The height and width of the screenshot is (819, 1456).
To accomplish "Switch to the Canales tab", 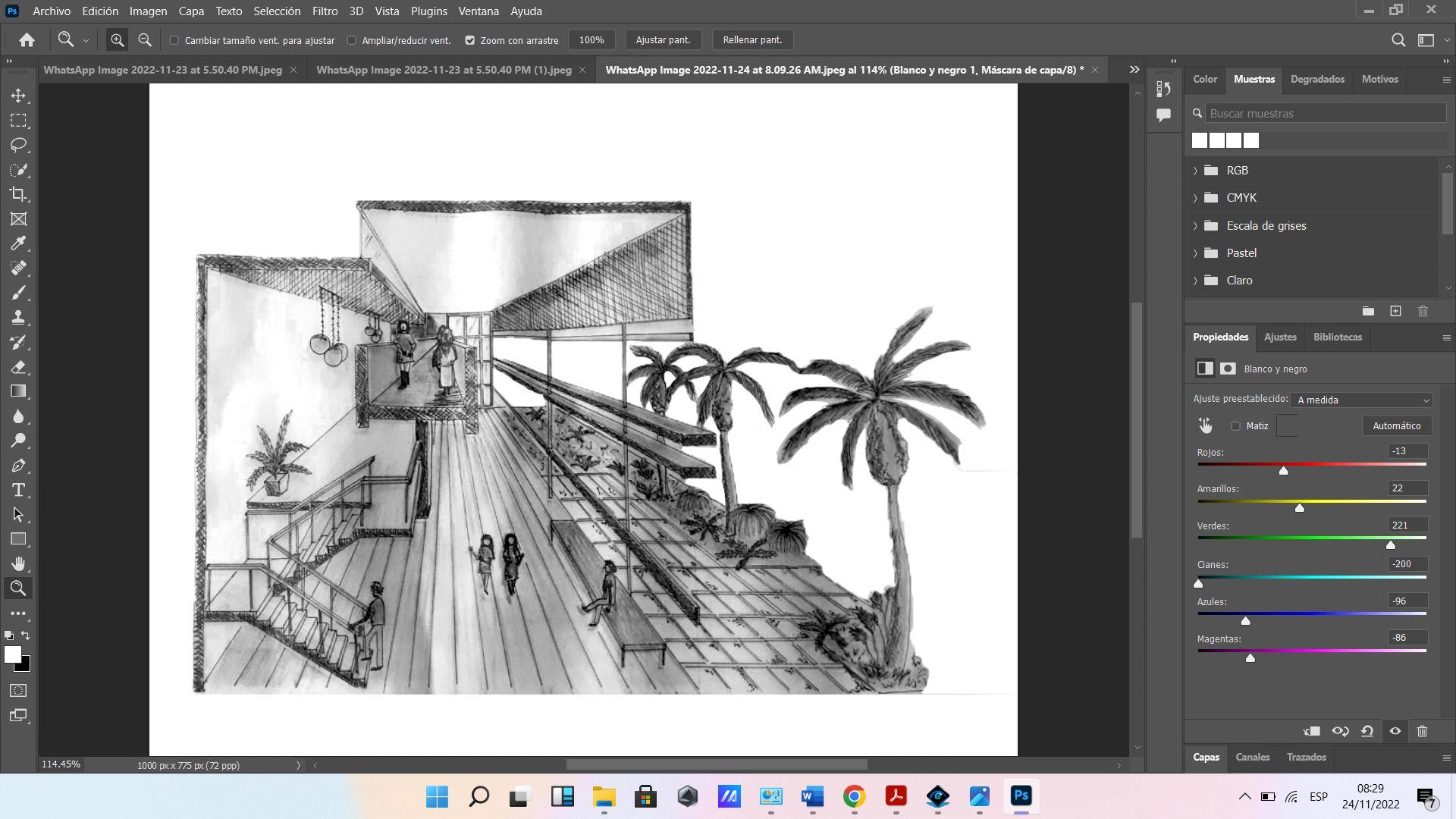I will (x=1252, y=757).
